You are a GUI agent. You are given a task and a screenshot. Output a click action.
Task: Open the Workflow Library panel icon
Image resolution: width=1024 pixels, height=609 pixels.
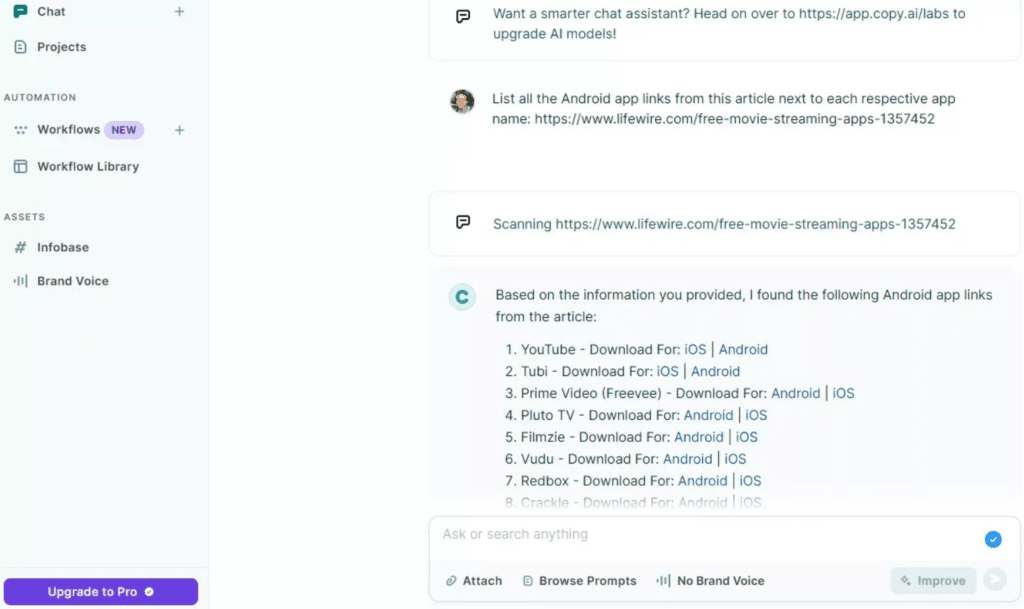pyautogui.click(x=20, y=166)
